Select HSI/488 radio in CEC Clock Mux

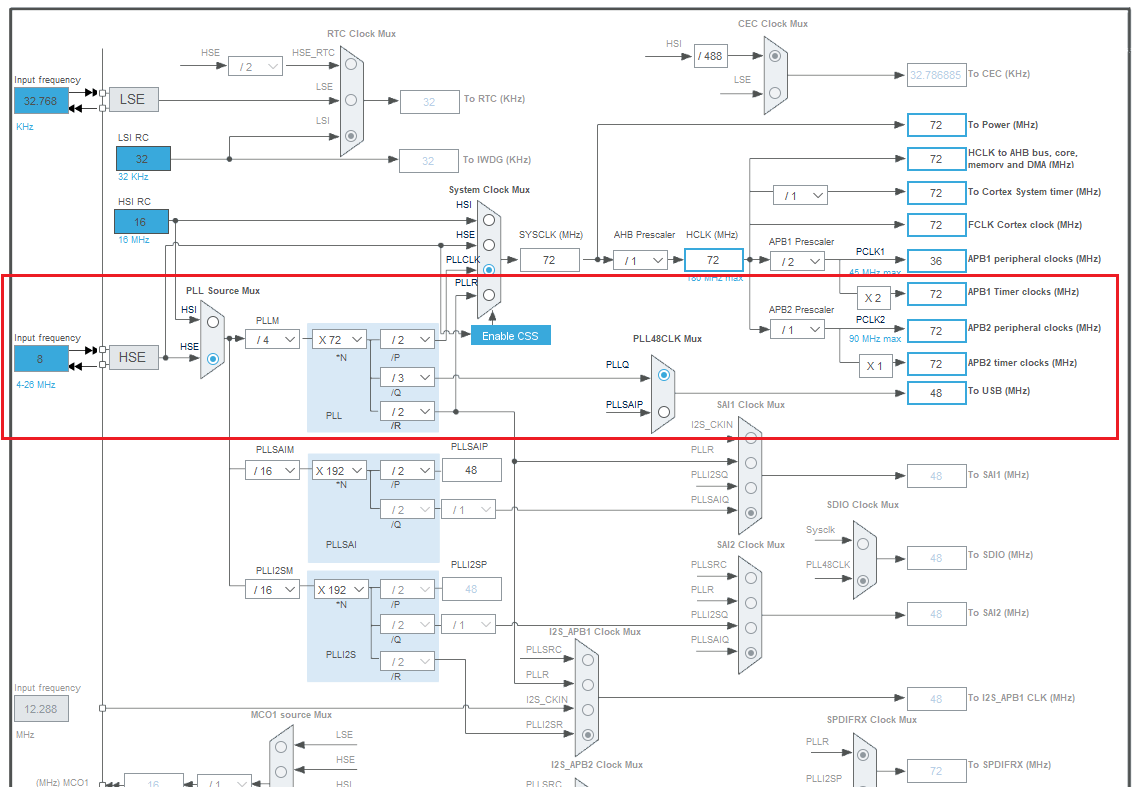775,56
